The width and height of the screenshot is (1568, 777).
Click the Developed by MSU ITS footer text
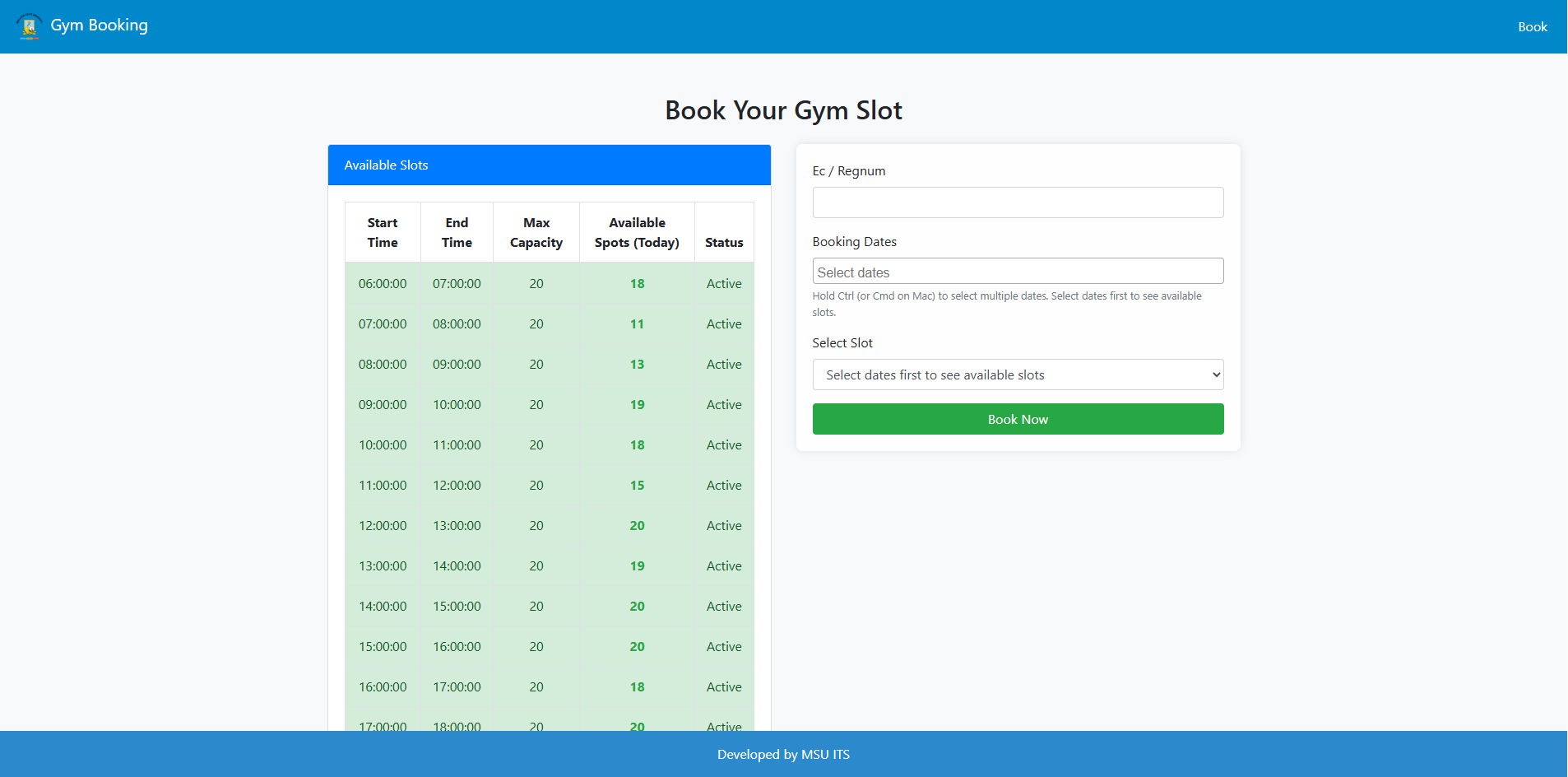(x=783, y=755)
